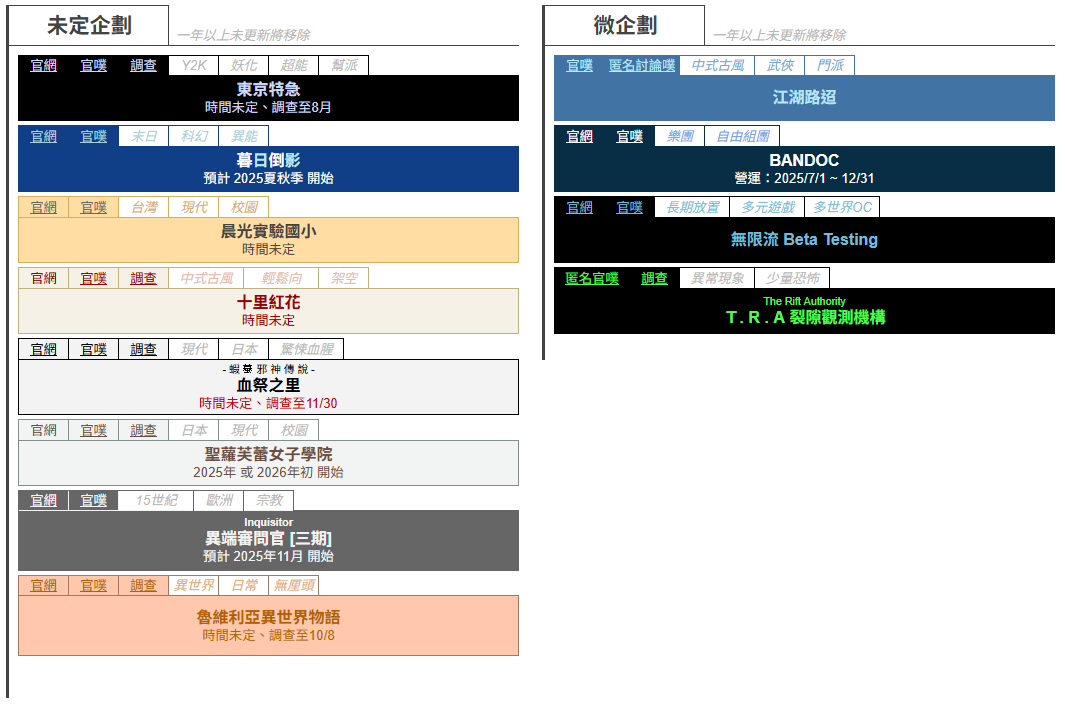Viewport: 1065px width, 707px height.
Task: Open 東京特急's 官網 link
Action: point(43,66)
